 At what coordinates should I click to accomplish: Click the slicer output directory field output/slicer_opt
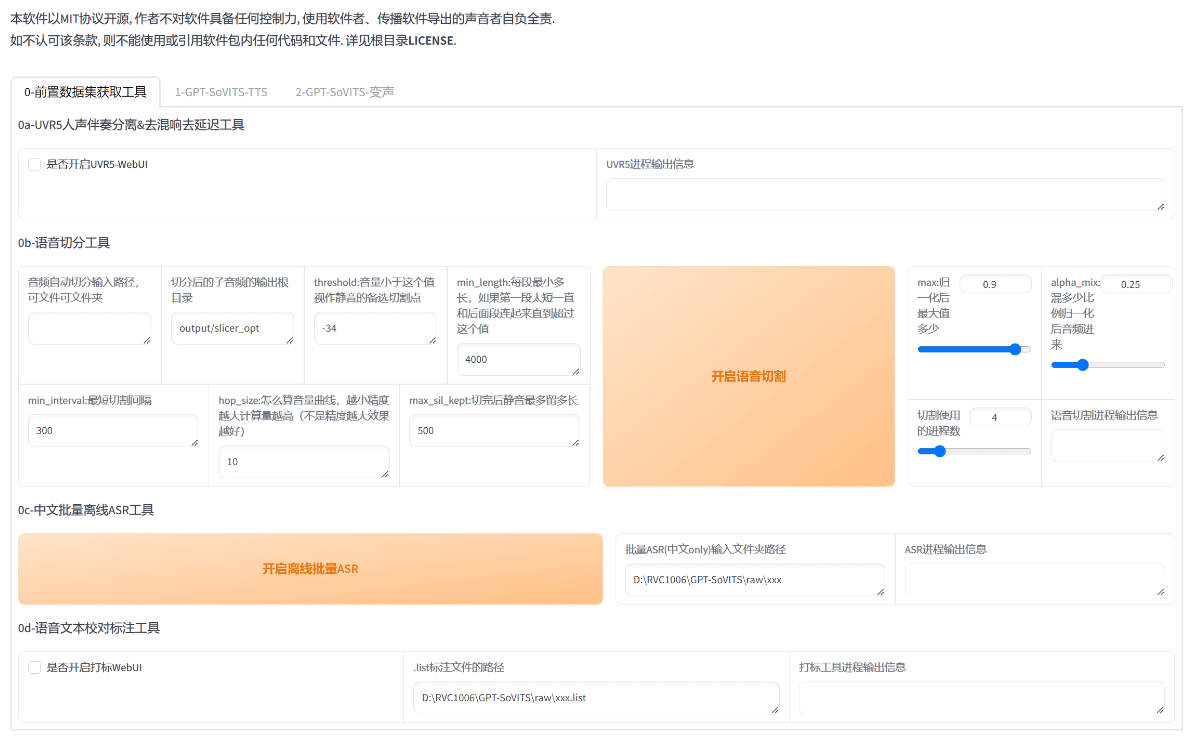[232, 329]
